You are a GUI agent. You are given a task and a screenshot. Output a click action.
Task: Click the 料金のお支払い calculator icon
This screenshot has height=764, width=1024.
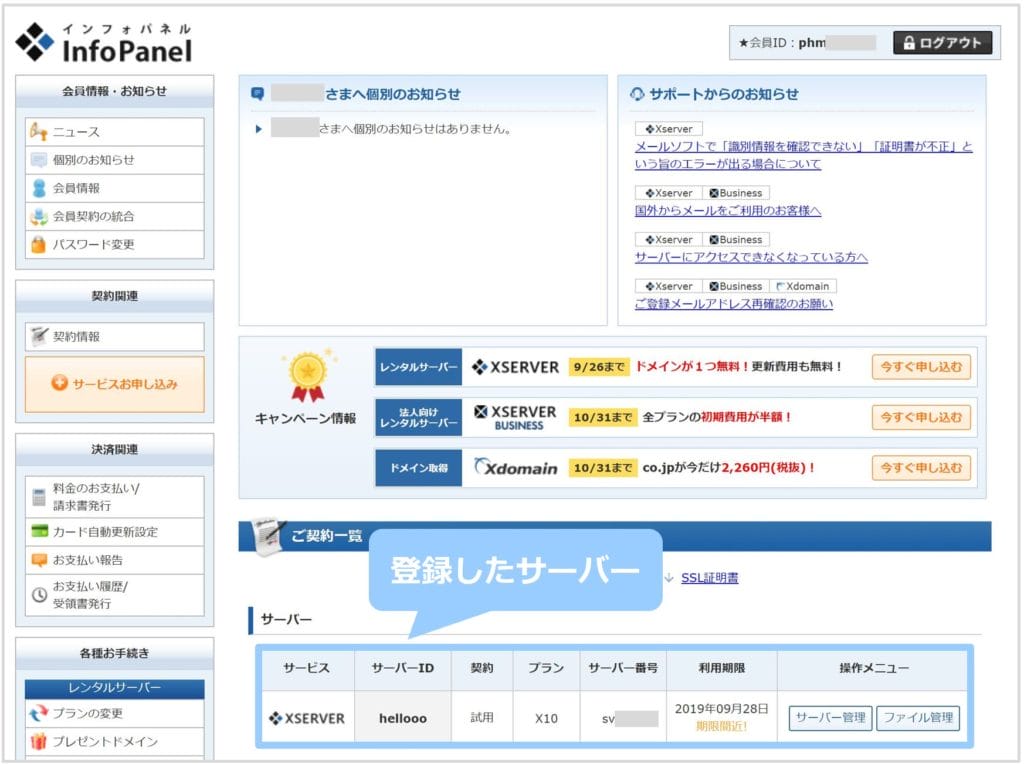[x=39, y=497]
